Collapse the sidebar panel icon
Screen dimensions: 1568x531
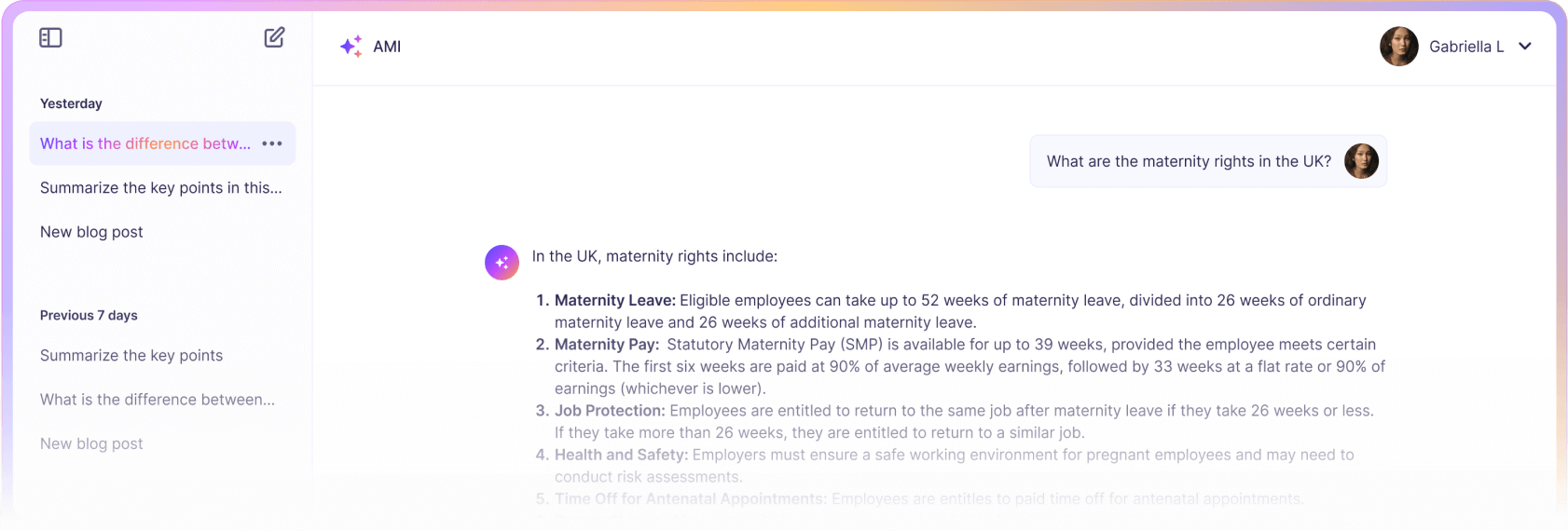(x=50, y=37)
